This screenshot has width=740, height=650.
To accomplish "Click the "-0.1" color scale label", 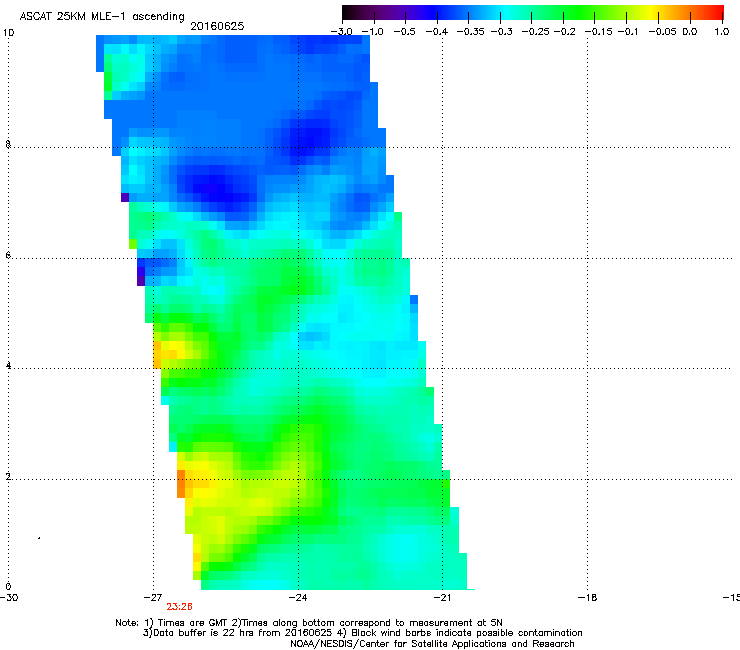I will [628, 32].
